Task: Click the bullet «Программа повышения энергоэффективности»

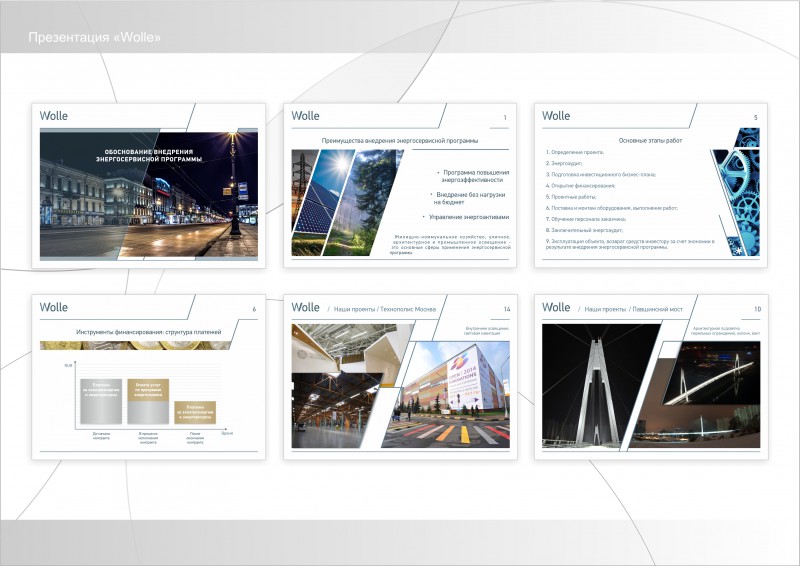Action: [473, 176]
